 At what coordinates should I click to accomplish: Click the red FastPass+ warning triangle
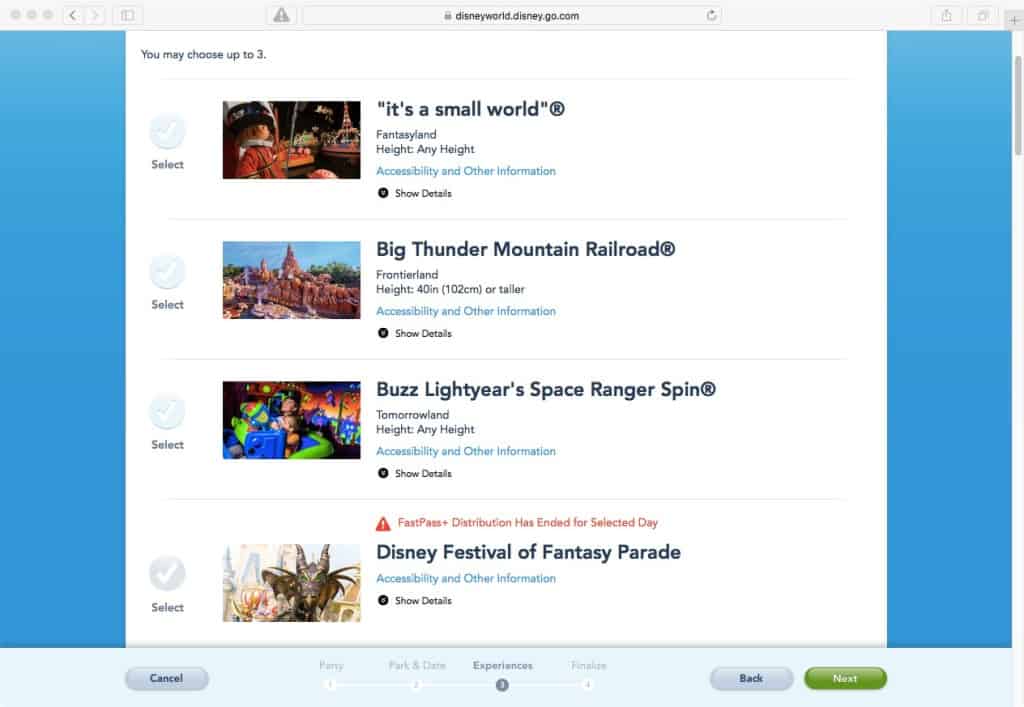point(383,524)
